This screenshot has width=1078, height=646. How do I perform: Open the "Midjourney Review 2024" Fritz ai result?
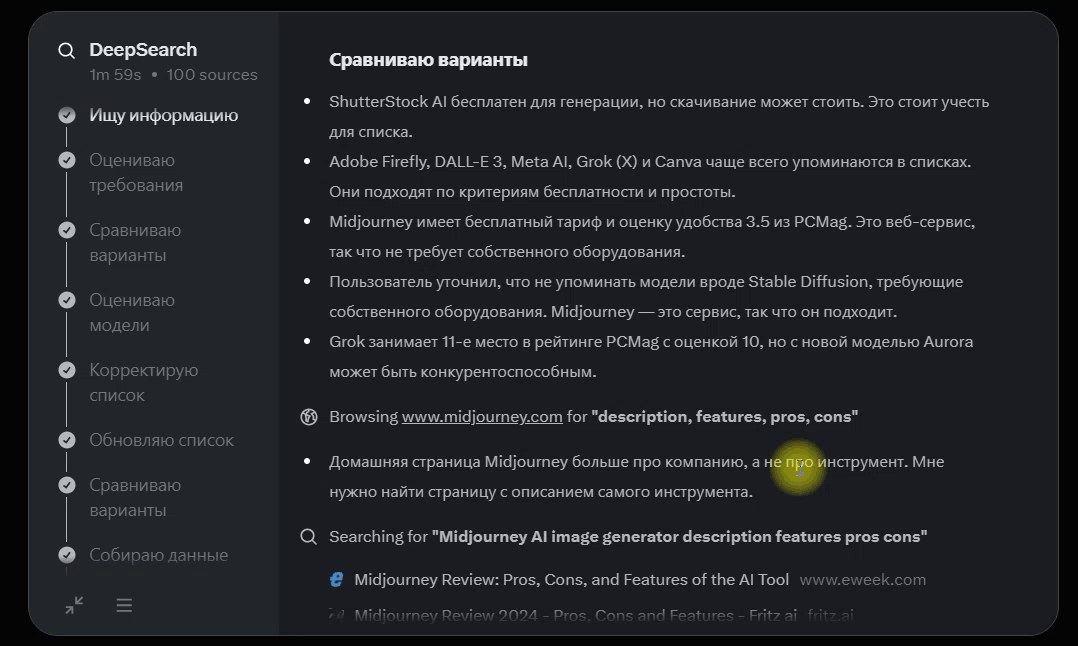[x=575, y=616]
